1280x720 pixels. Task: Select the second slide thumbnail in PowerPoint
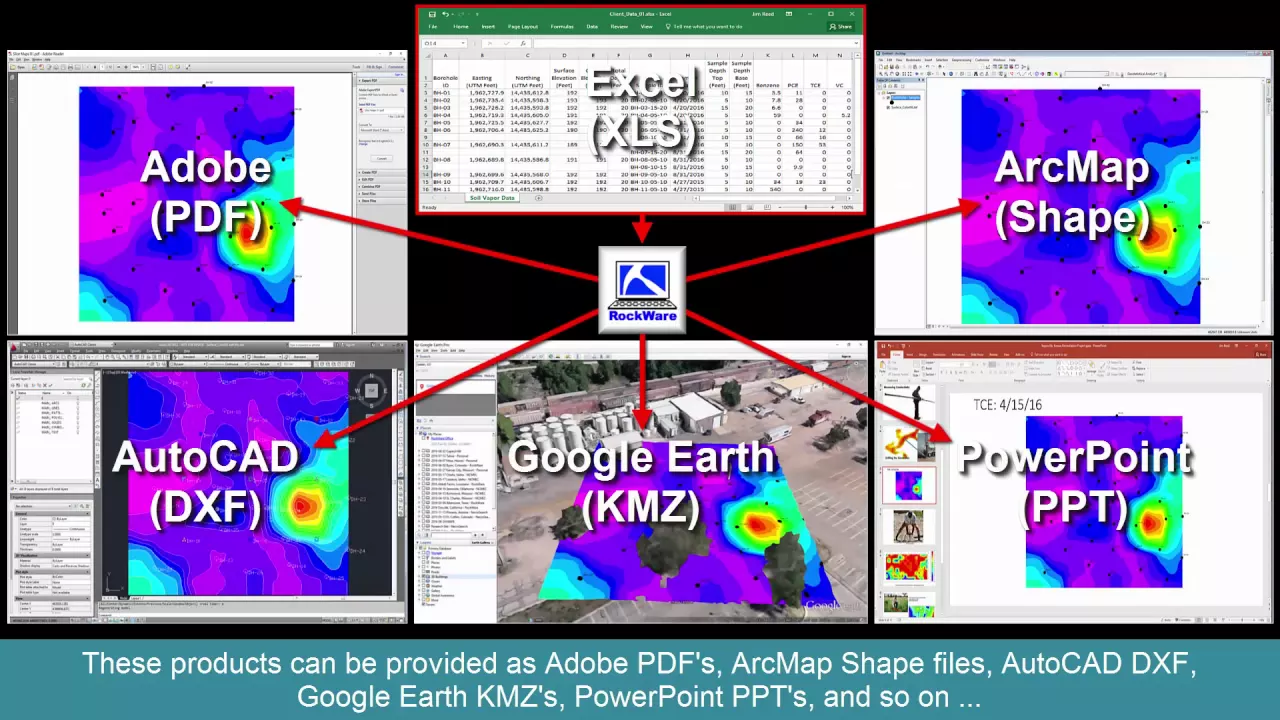coord(908,443)
